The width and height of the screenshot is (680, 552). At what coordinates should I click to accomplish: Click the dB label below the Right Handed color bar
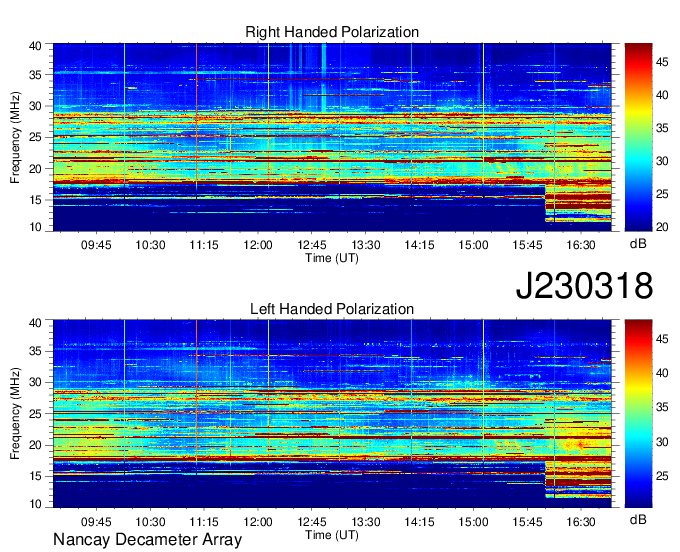click(x=638, y=243)
